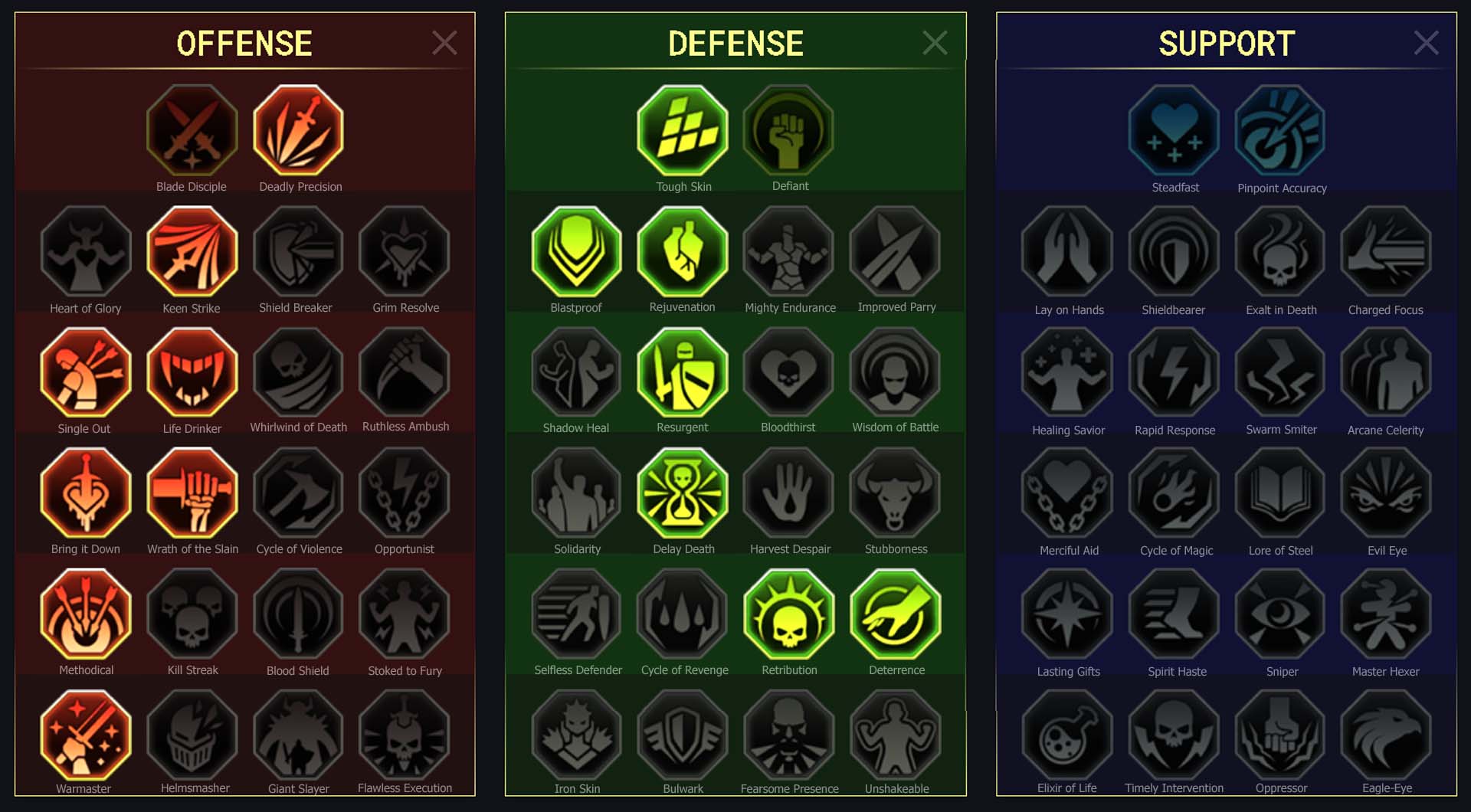
Task: Choose the Pinpoint Accuracy mastery
Action: (x=1280, y=130)
